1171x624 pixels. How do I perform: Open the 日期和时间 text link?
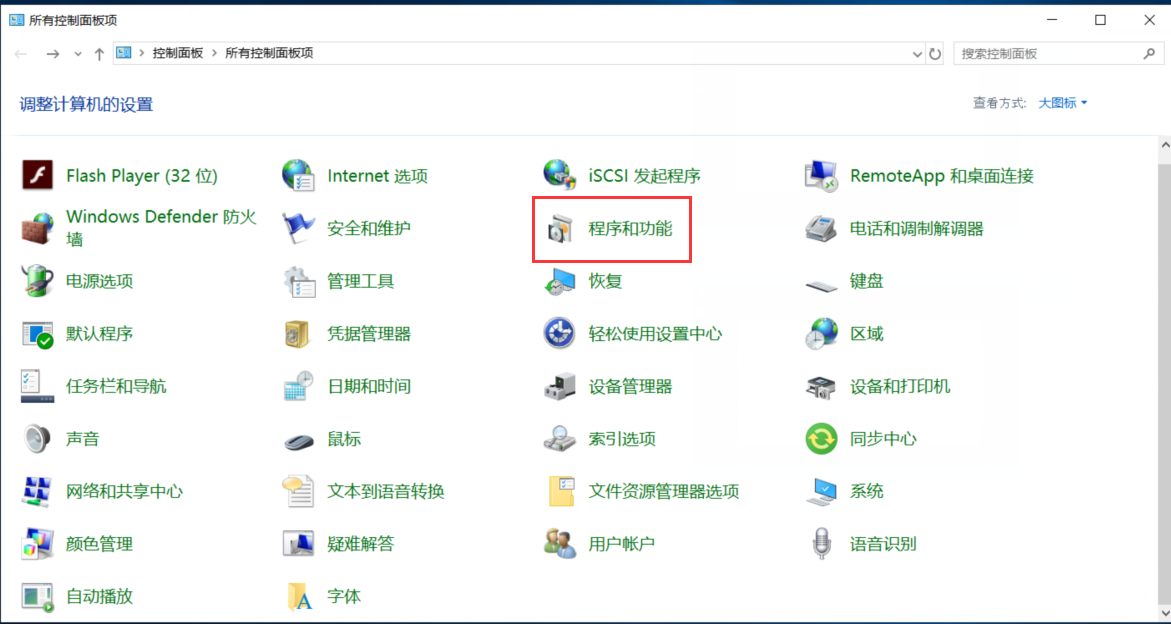point(369,386)
